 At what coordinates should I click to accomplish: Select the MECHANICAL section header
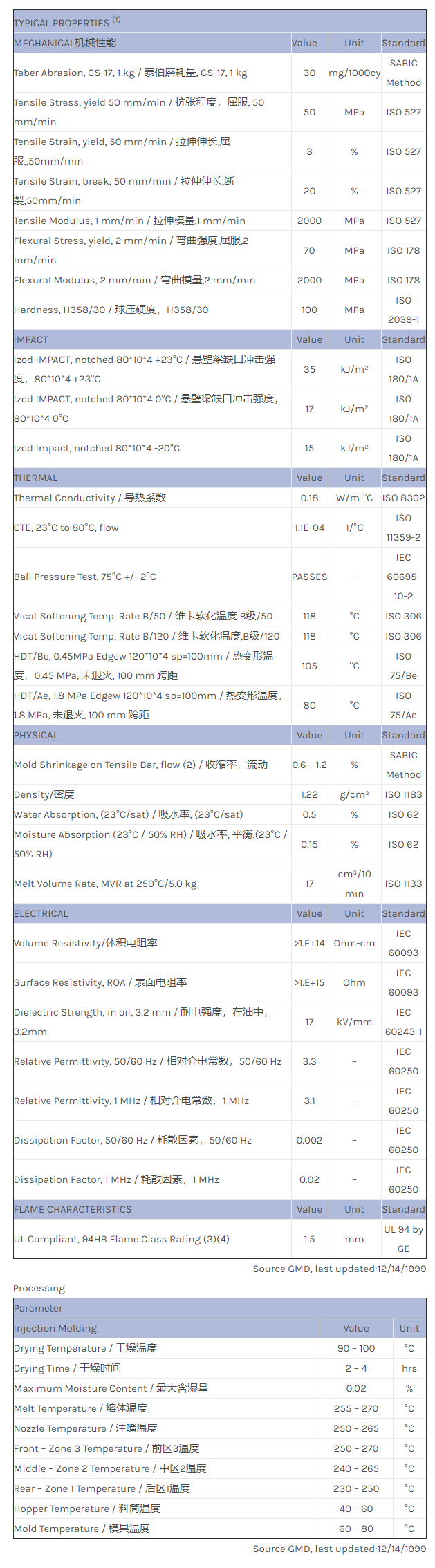coord(65,43)
